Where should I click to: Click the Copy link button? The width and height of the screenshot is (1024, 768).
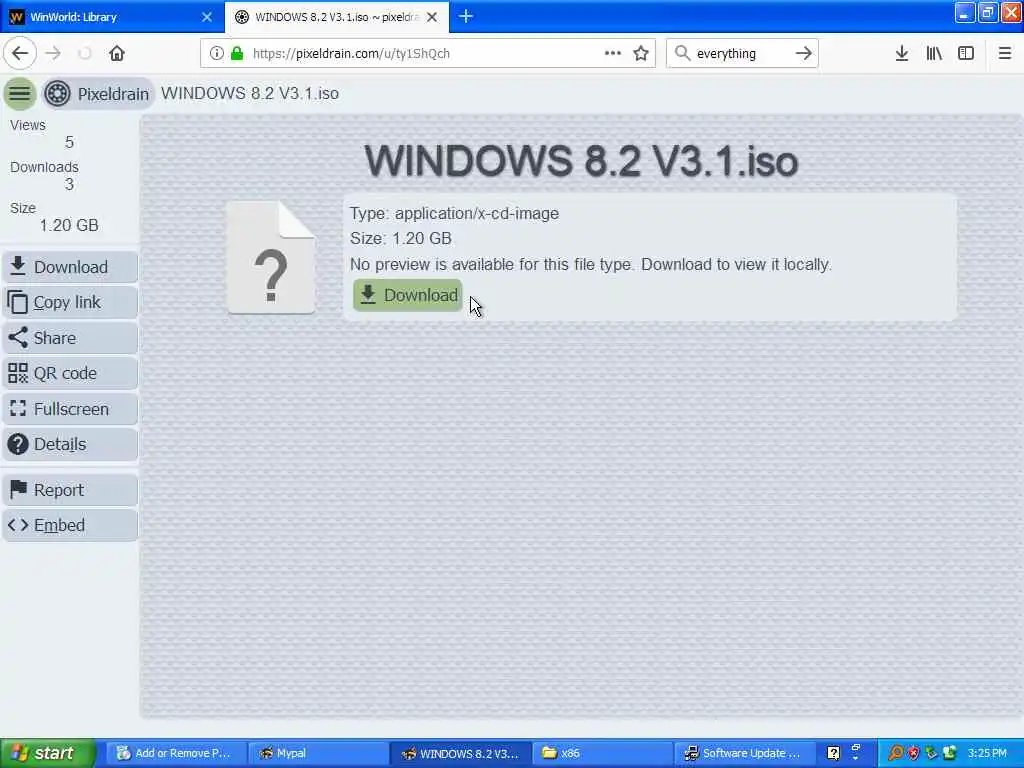pos(70,302)
